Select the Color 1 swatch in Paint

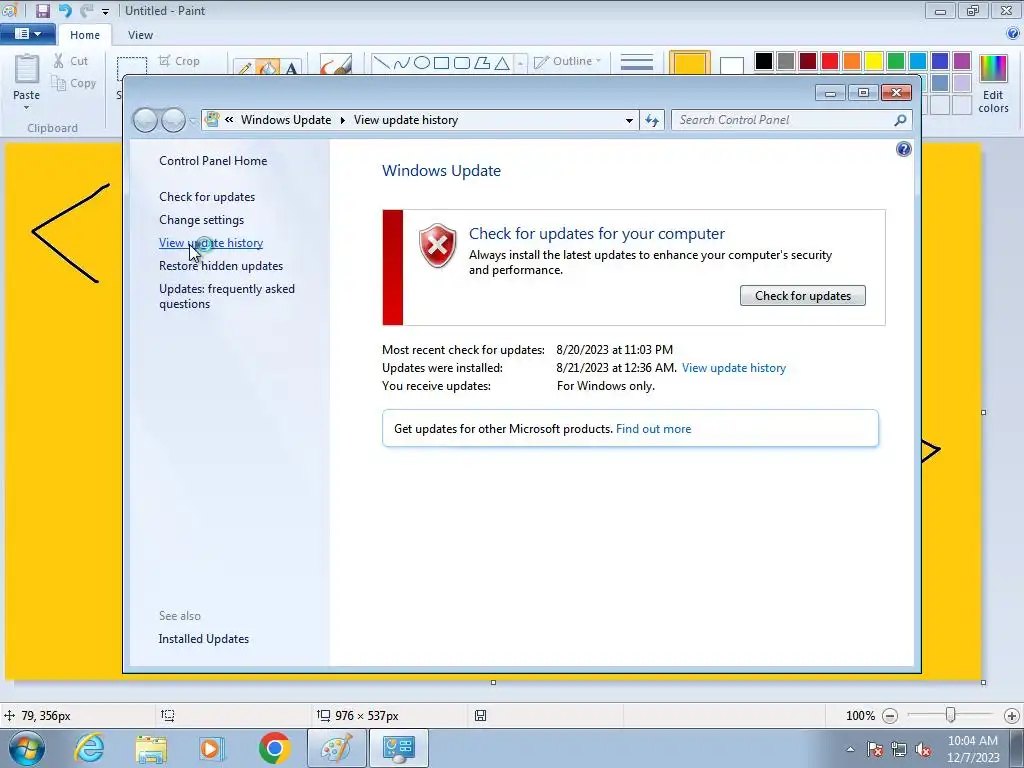pyautogui.click(x=690, y=63)
